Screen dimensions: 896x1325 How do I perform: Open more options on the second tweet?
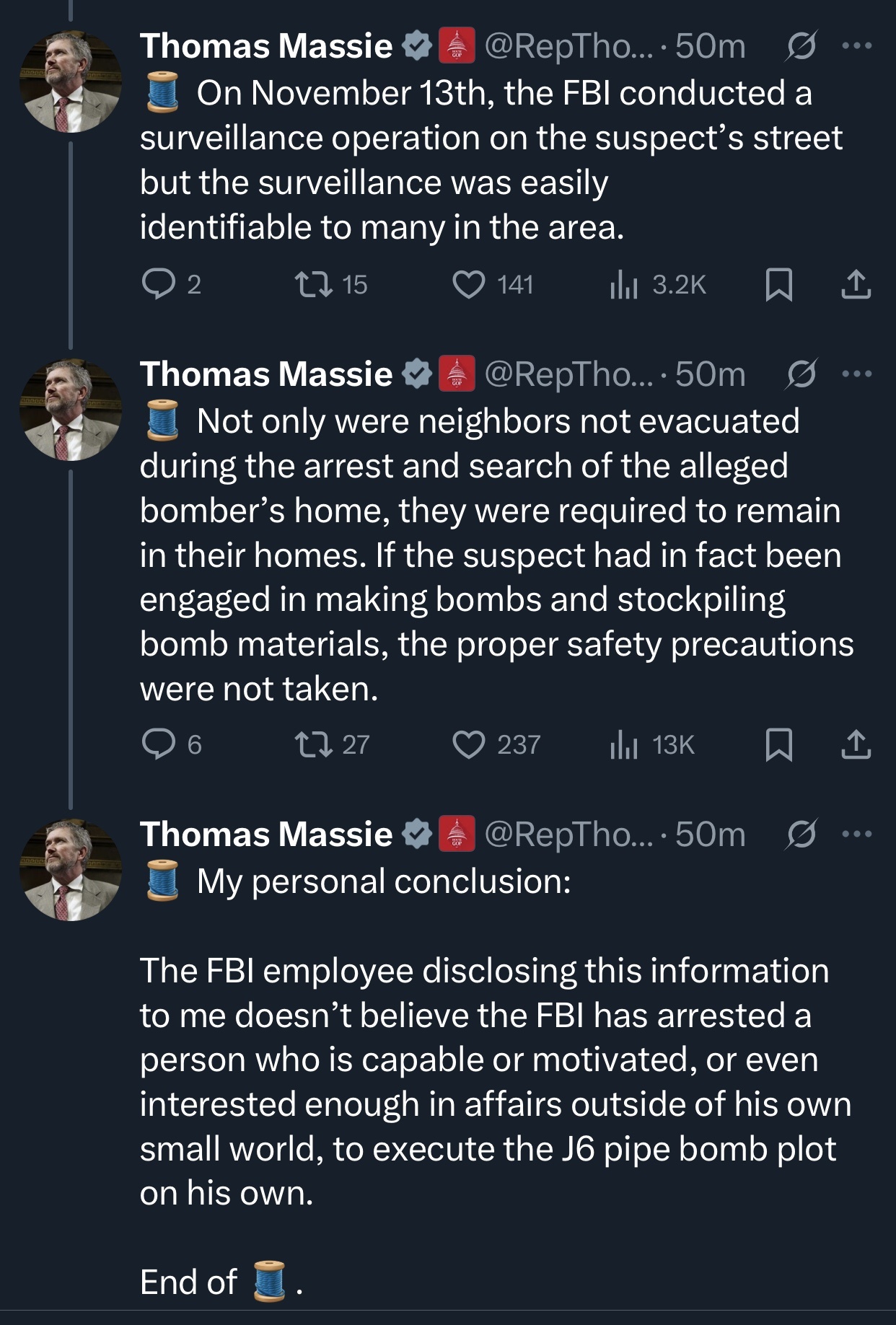coord(857,374)
